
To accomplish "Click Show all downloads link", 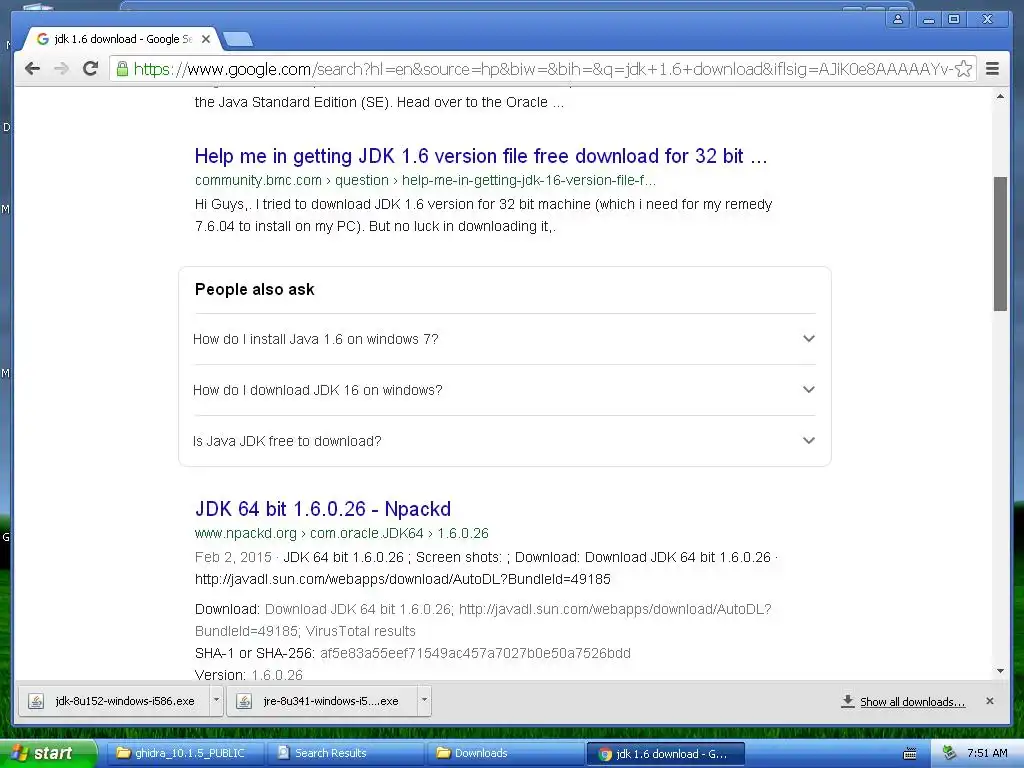I will (912, 702).
